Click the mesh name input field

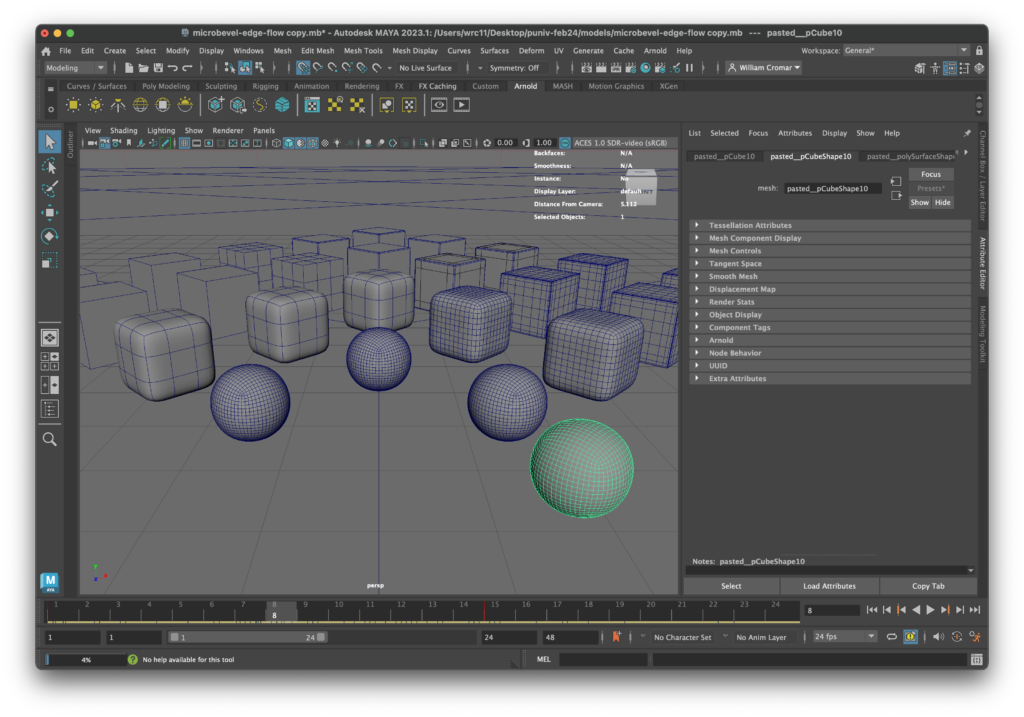(x=832, y=188)
